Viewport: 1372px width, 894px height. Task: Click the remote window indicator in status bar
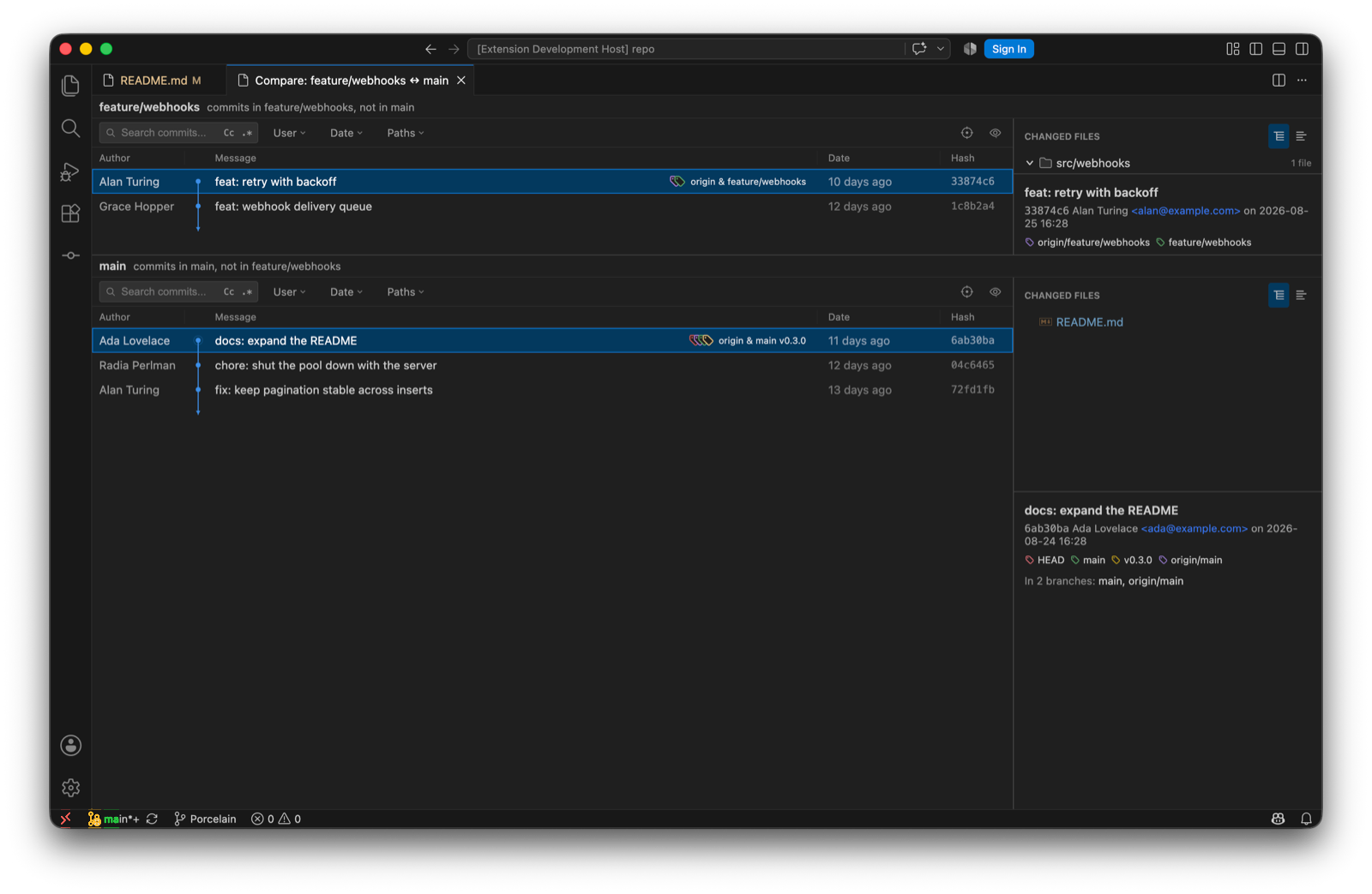(66, 819)
